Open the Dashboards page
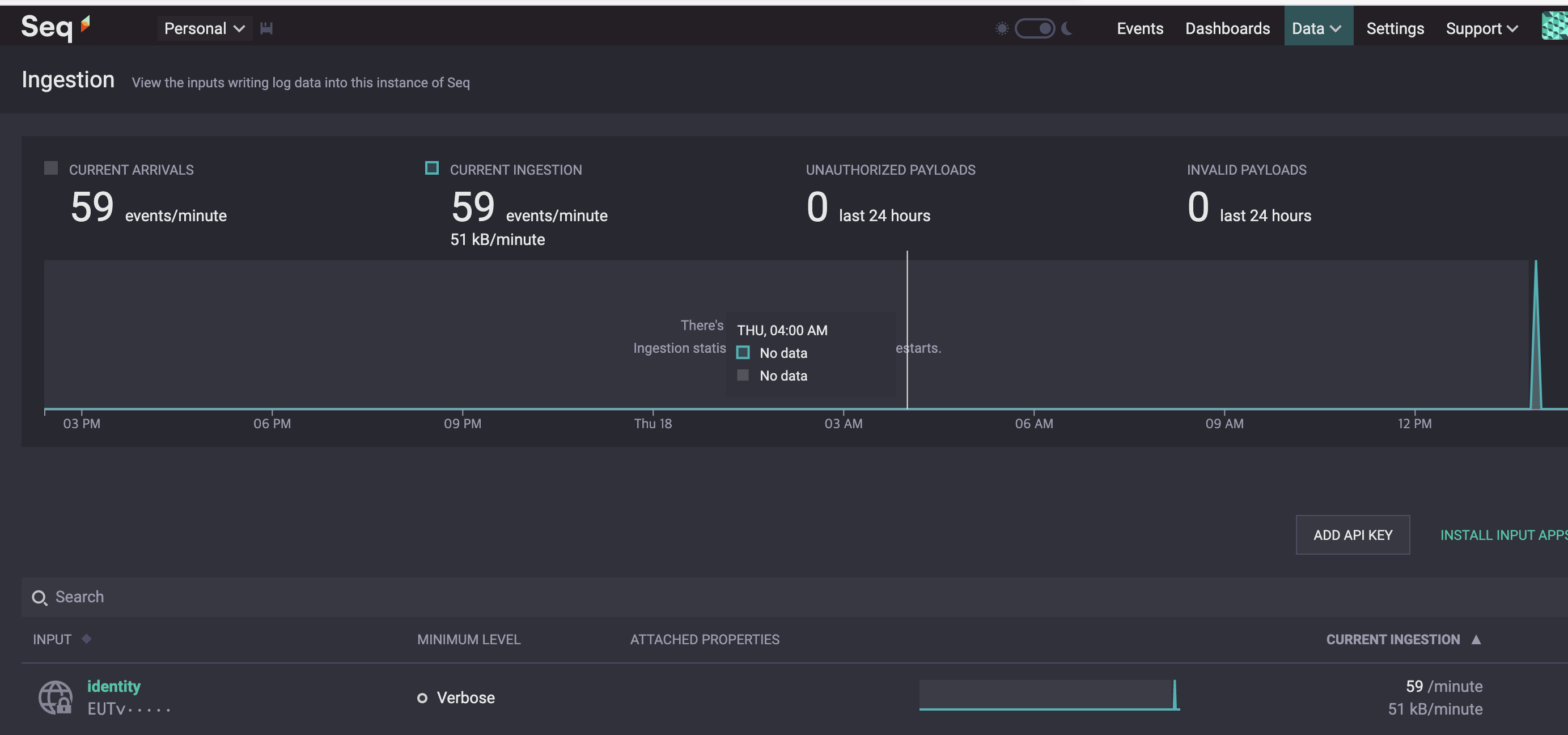 [x=1227, y=28]
